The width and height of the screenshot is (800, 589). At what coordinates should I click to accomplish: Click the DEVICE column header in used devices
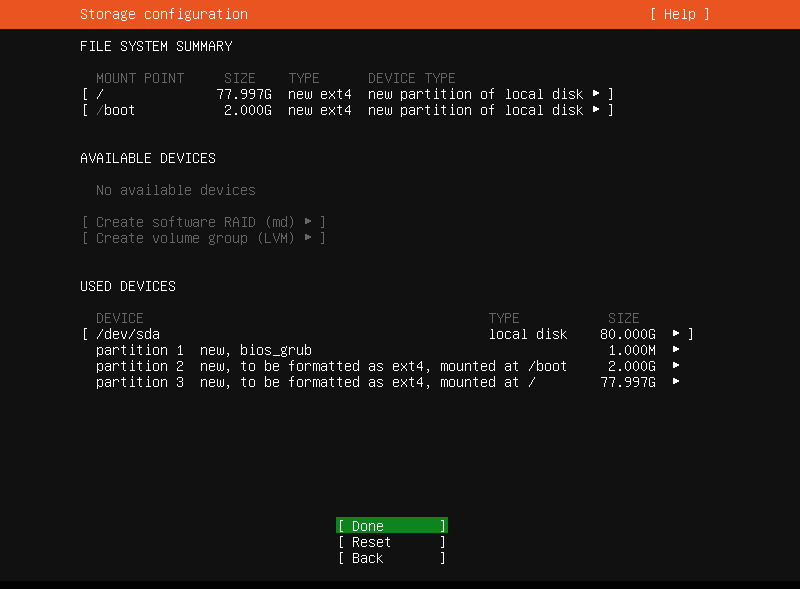click(119, 318)
